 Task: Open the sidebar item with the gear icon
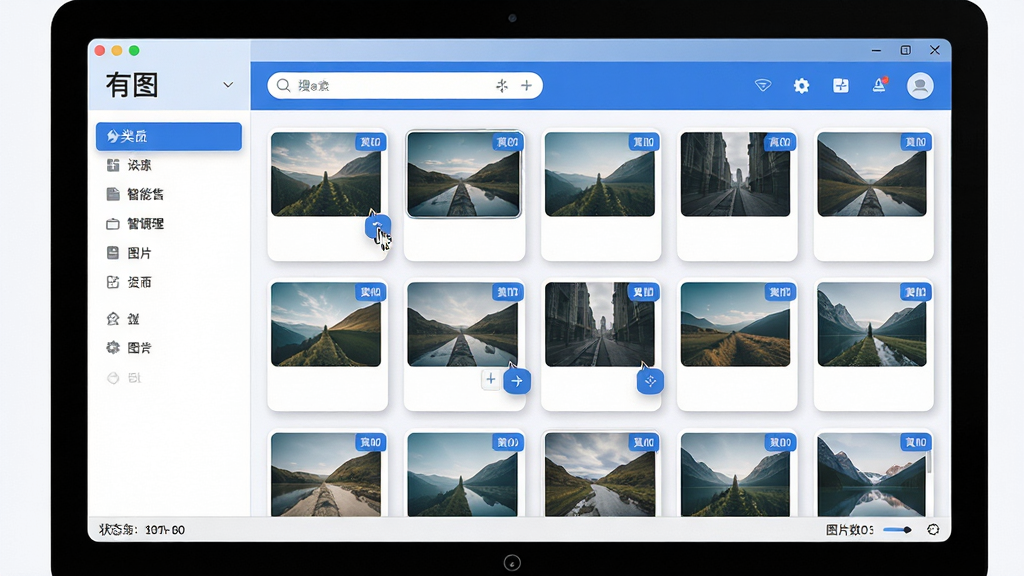[x=129, y=347]
